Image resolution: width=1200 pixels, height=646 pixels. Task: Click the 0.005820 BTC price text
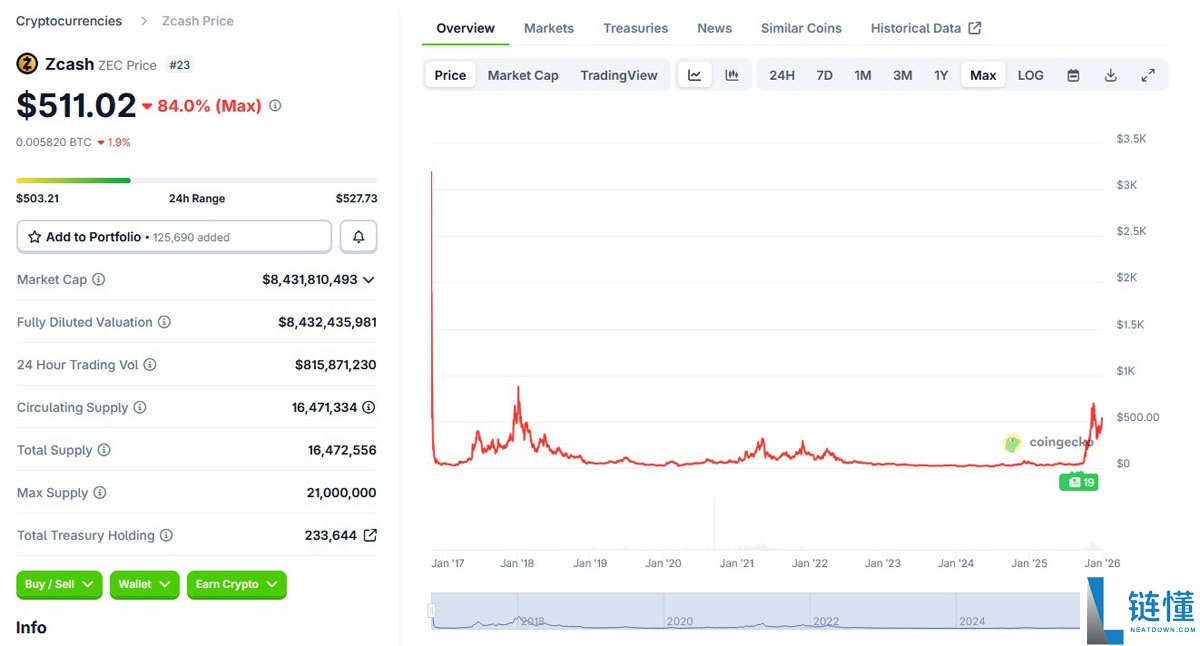(x=53, y=142)
